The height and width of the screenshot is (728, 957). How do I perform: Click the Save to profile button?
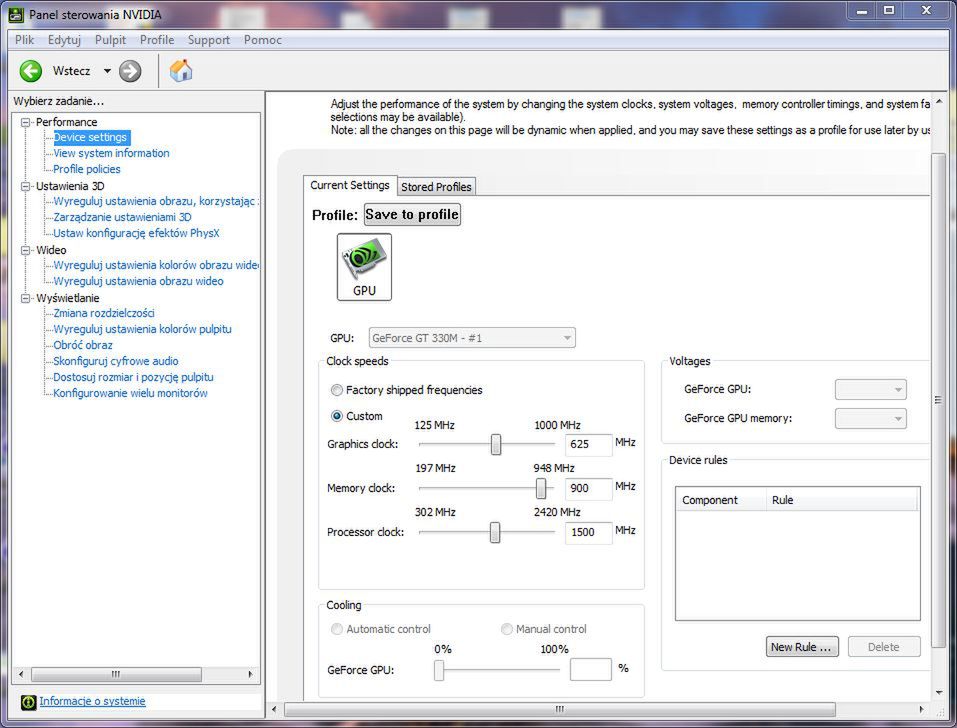(x=412, y=214)
